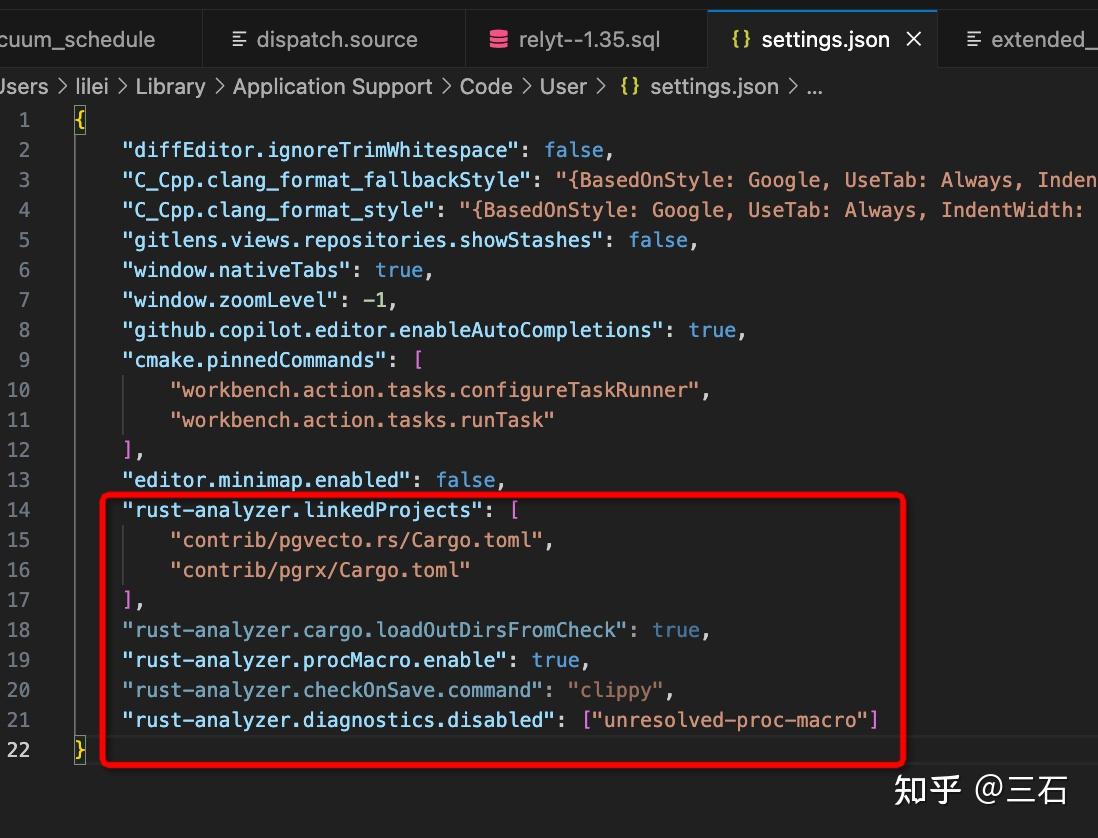Image resolution: width=1098 pixels, height=838 pixels.
Task: Click the file icon on dispatch.source tab
Action: pos(239,39)
